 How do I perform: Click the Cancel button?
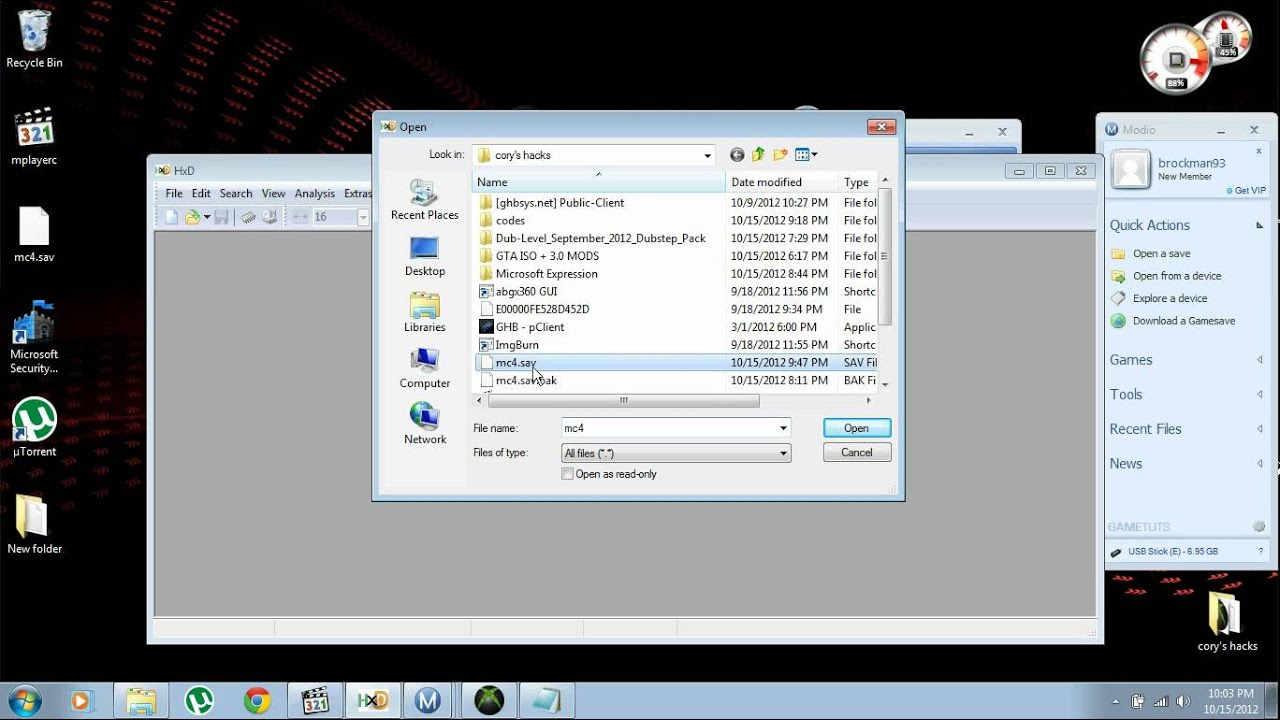[857, 453]
